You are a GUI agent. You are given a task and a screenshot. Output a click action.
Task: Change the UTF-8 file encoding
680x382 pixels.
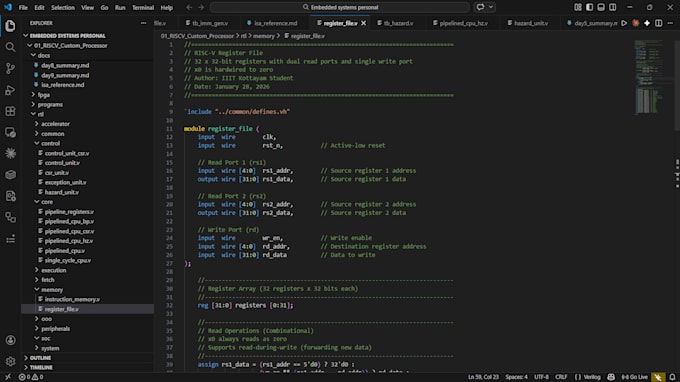(541, 377)
